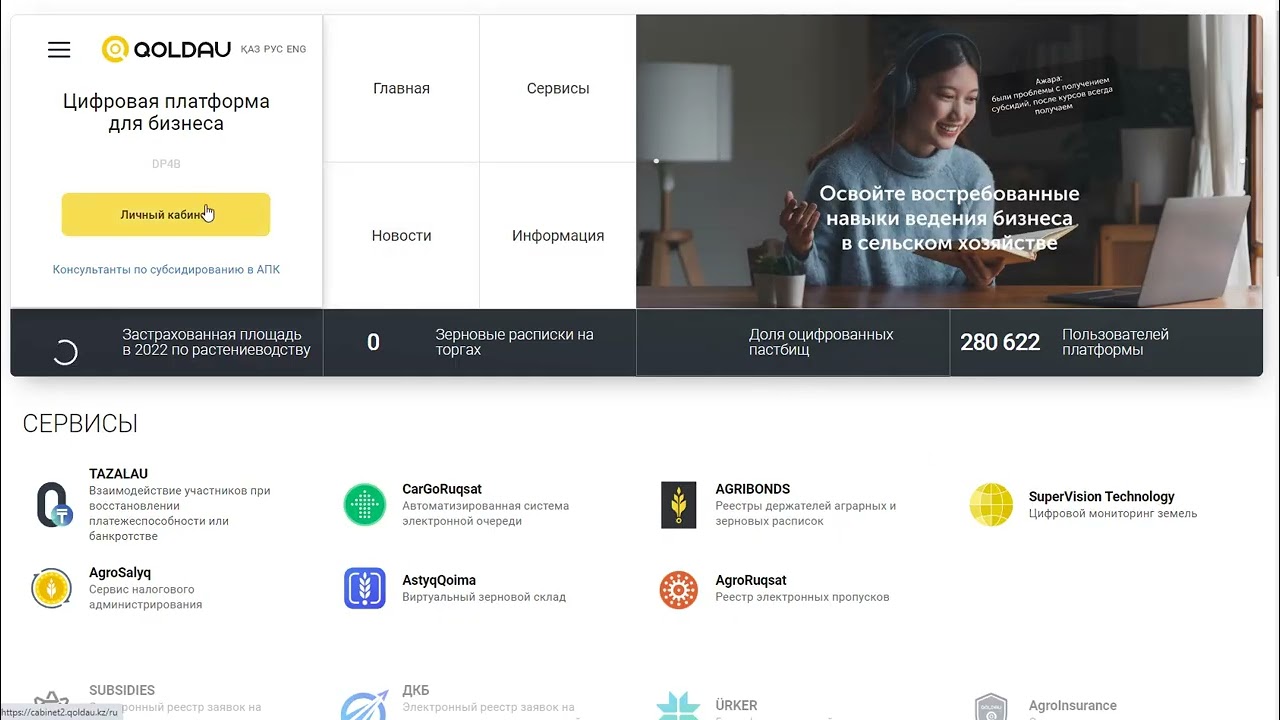Open AGRIBONDS service title
Image resolution: width=1280 pixels, height=720 pixels.
[x=753, y=489]
